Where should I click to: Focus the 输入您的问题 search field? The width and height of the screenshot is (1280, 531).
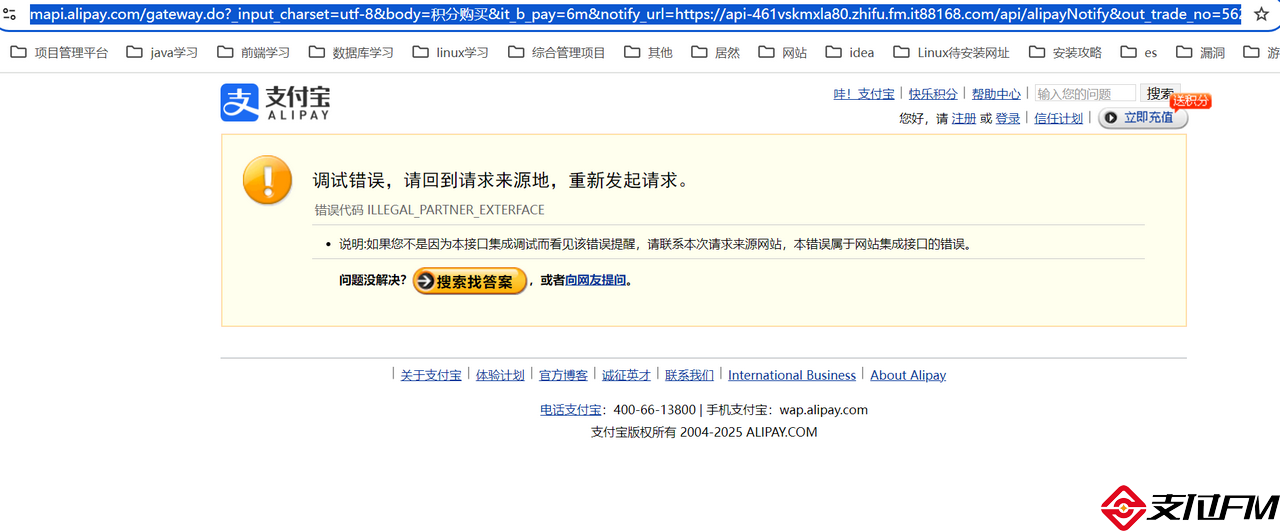click(x=1085, y=94)
